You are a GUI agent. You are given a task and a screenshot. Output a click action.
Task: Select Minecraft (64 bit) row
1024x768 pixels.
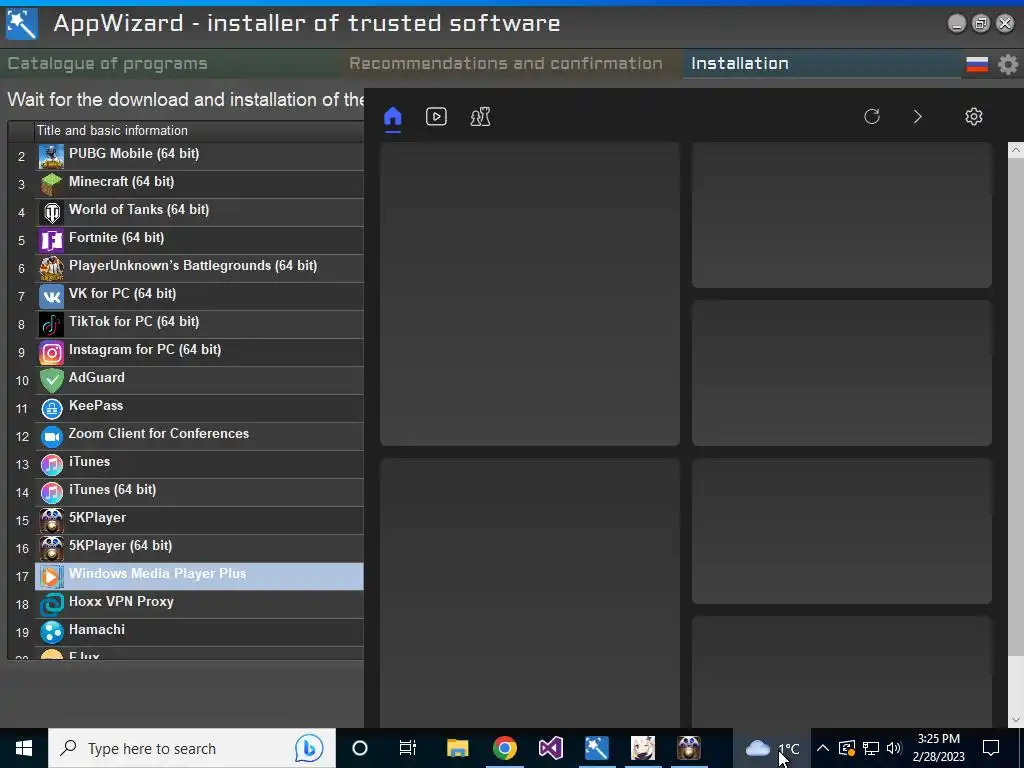click(199, 185)
